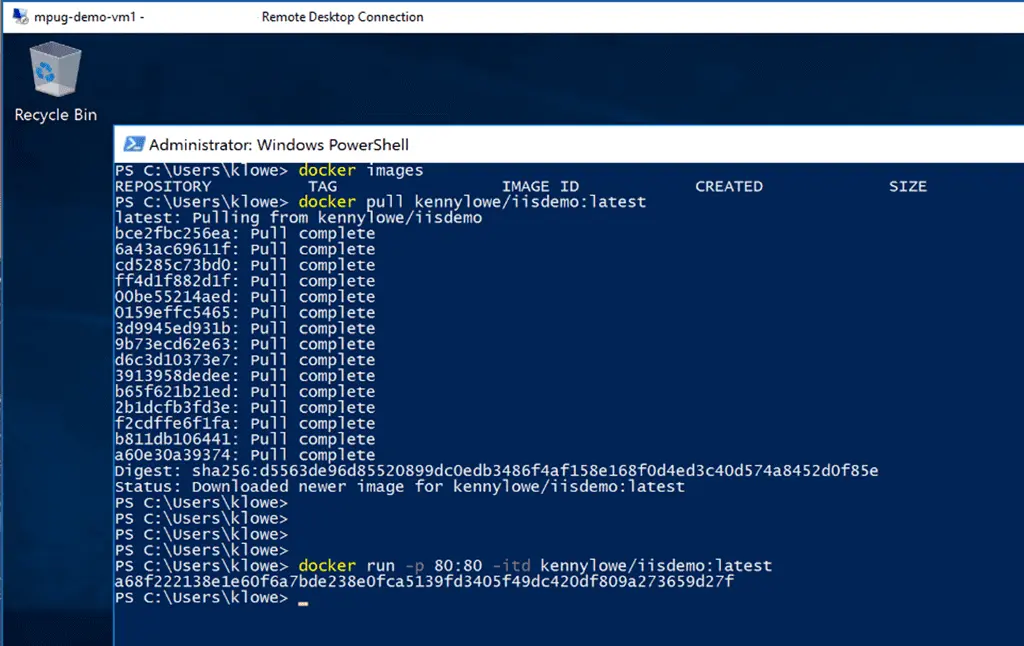Click the 'Administrator: Windows PowerShell' title text
The image size is (1024, 646).
(x=279, y=145)
